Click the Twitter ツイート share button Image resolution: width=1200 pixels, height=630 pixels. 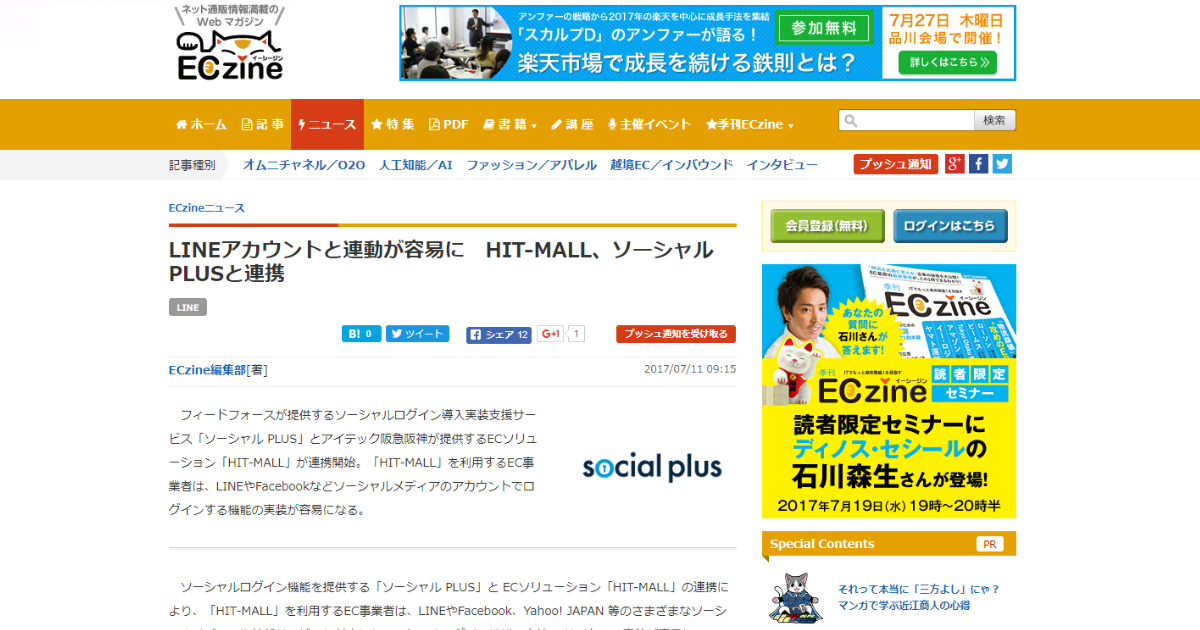[x=418, y=334]
